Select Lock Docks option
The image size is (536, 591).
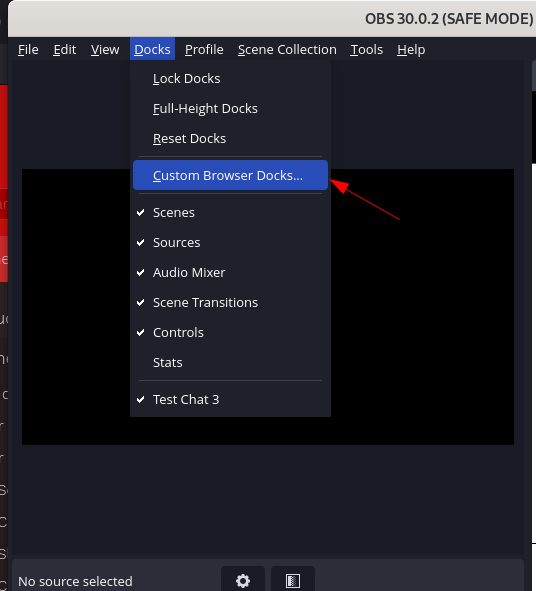[230, 79]
